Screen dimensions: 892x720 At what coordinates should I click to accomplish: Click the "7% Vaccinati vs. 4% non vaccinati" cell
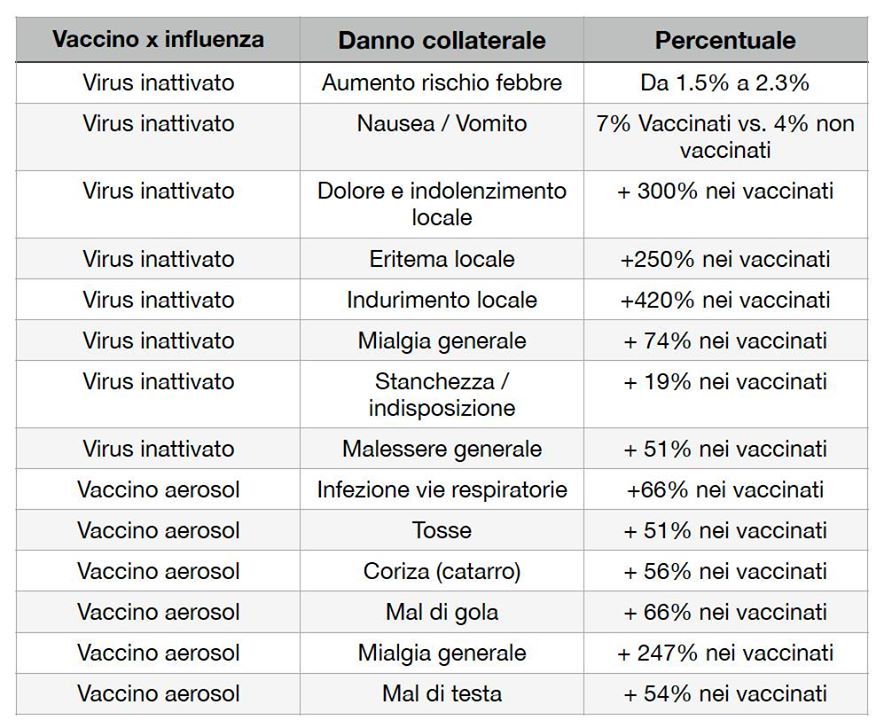point(725,137)
